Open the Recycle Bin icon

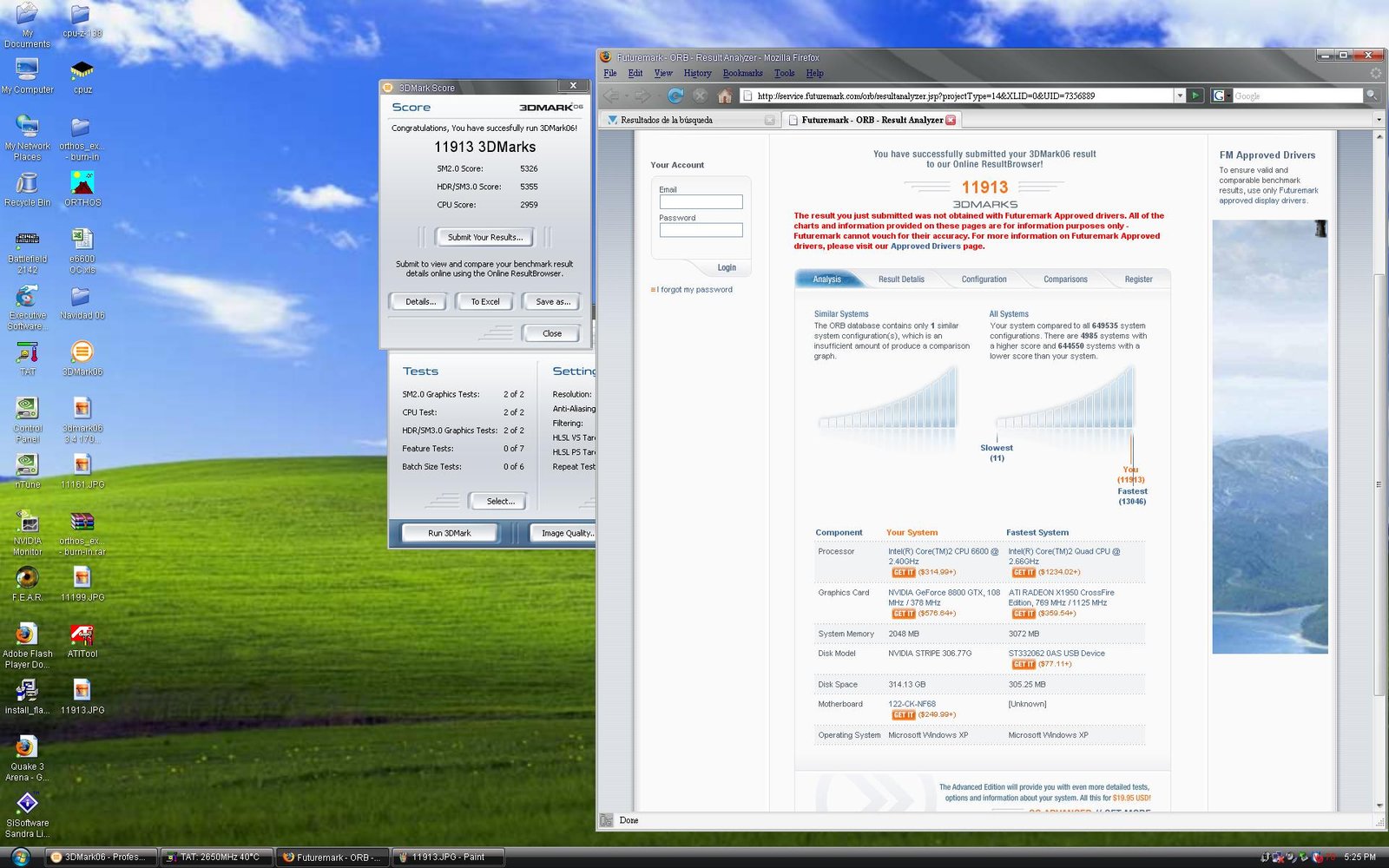[27, 189]
